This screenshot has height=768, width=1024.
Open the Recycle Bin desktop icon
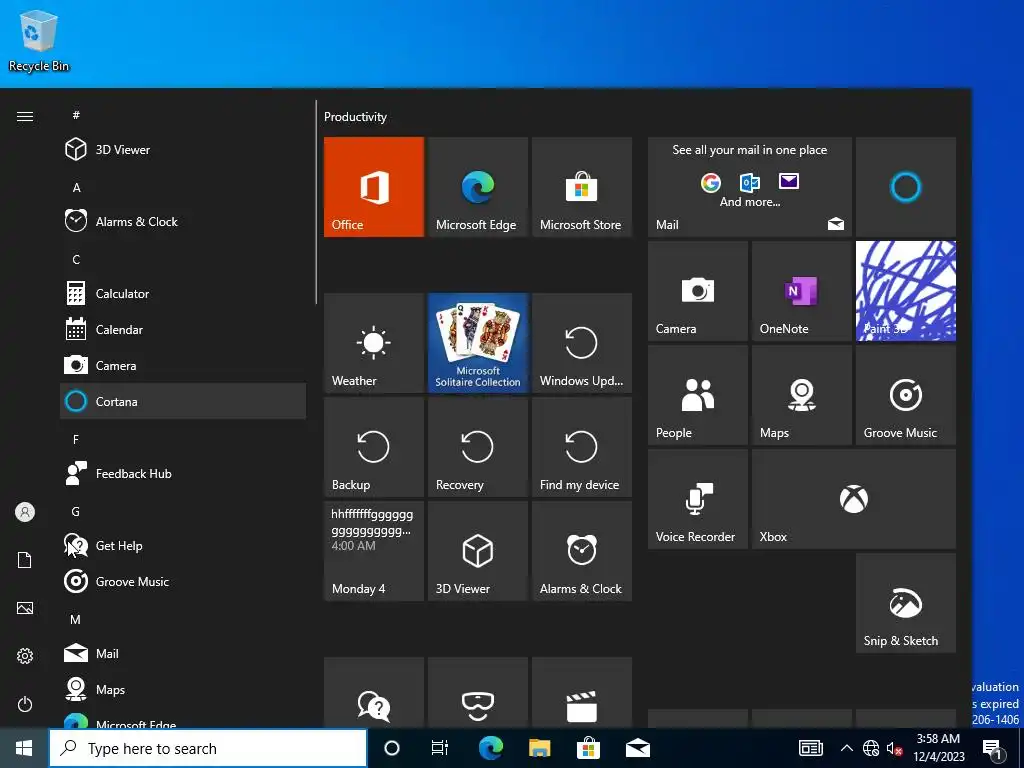[x=39, y=40]
